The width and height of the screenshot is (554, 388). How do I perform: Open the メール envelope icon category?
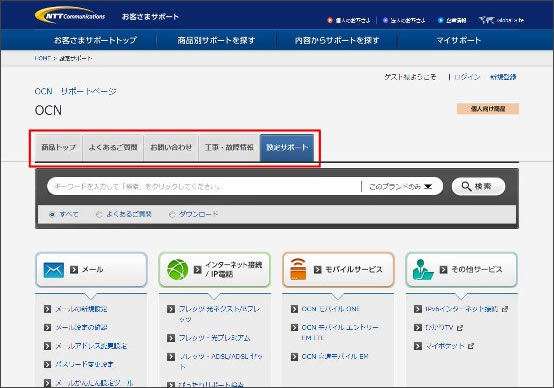[54, 270]
